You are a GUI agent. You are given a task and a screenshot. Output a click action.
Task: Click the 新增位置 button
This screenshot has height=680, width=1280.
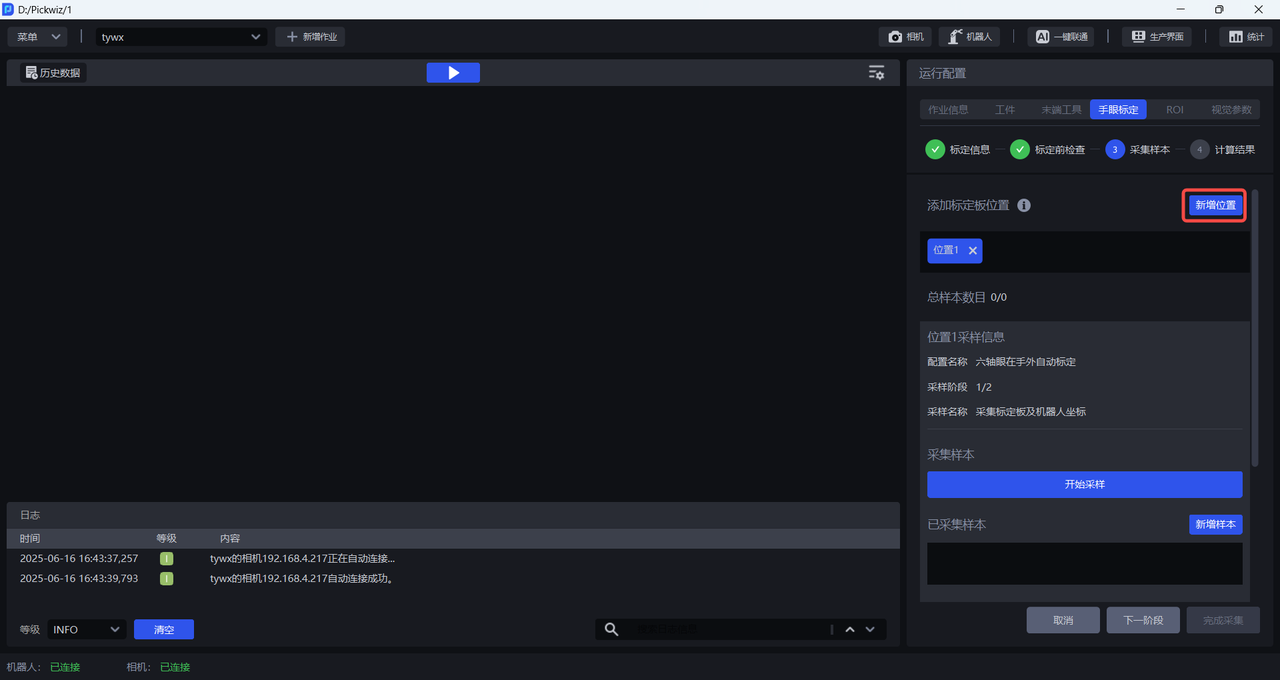click(x=1215, y=205)
